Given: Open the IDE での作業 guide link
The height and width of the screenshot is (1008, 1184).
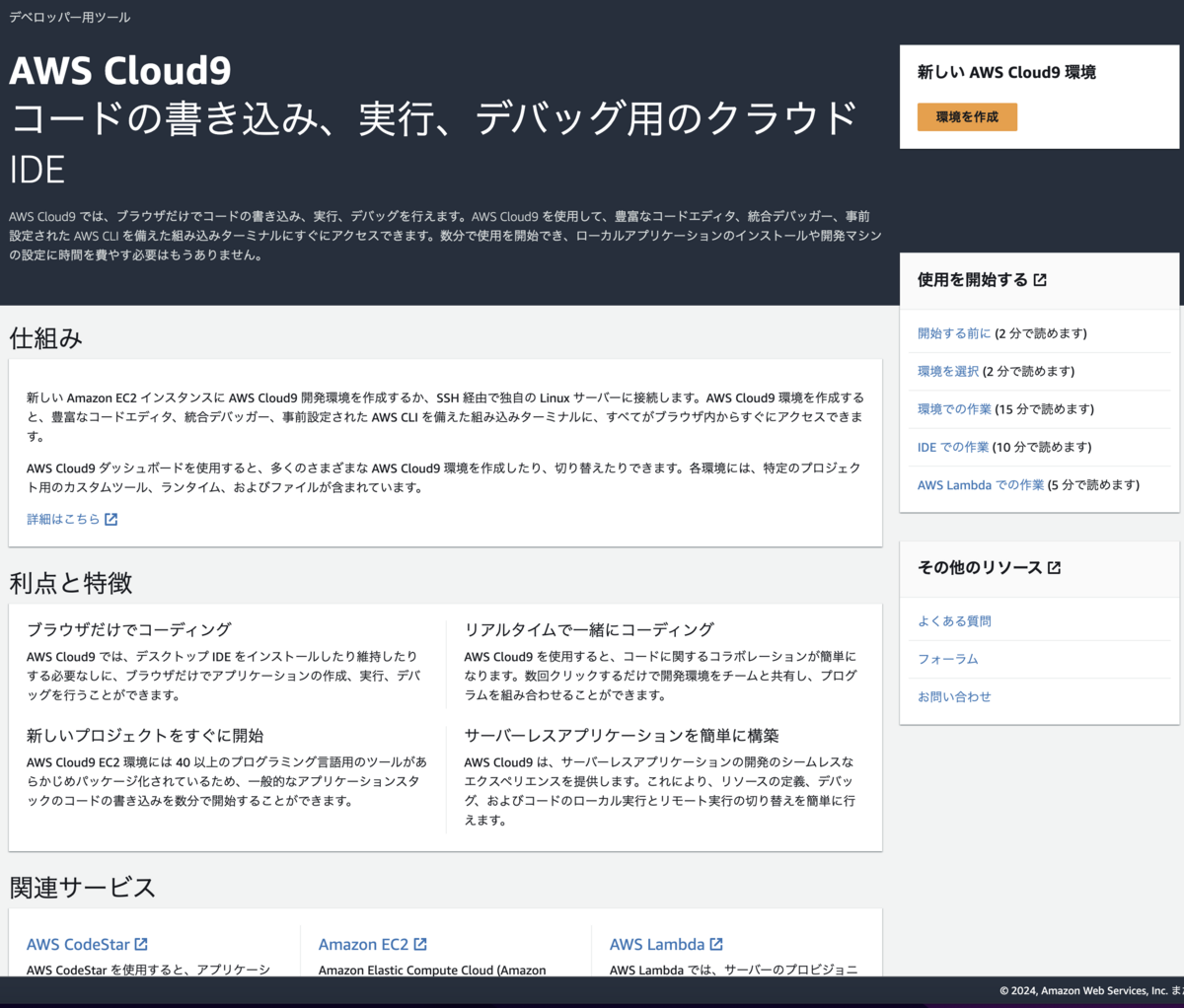Looking at the screenshot, I should tap(953, 447).
